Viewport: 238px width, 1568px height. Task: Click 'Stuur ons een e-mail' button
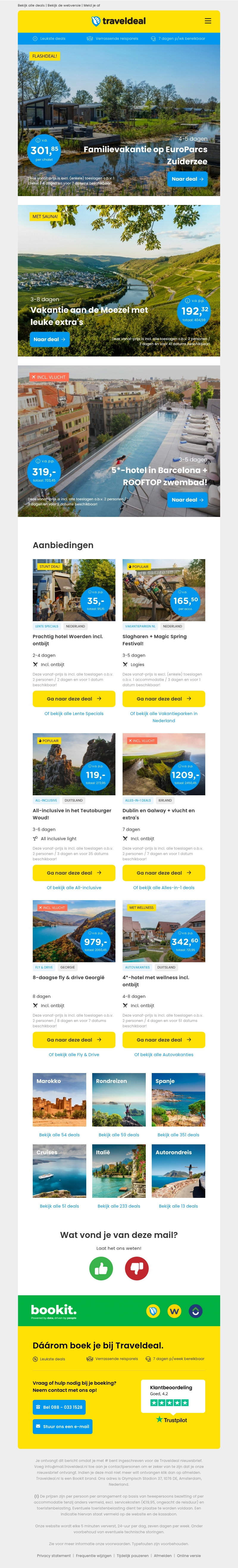pyautogui.click(x=62, y=1426)
